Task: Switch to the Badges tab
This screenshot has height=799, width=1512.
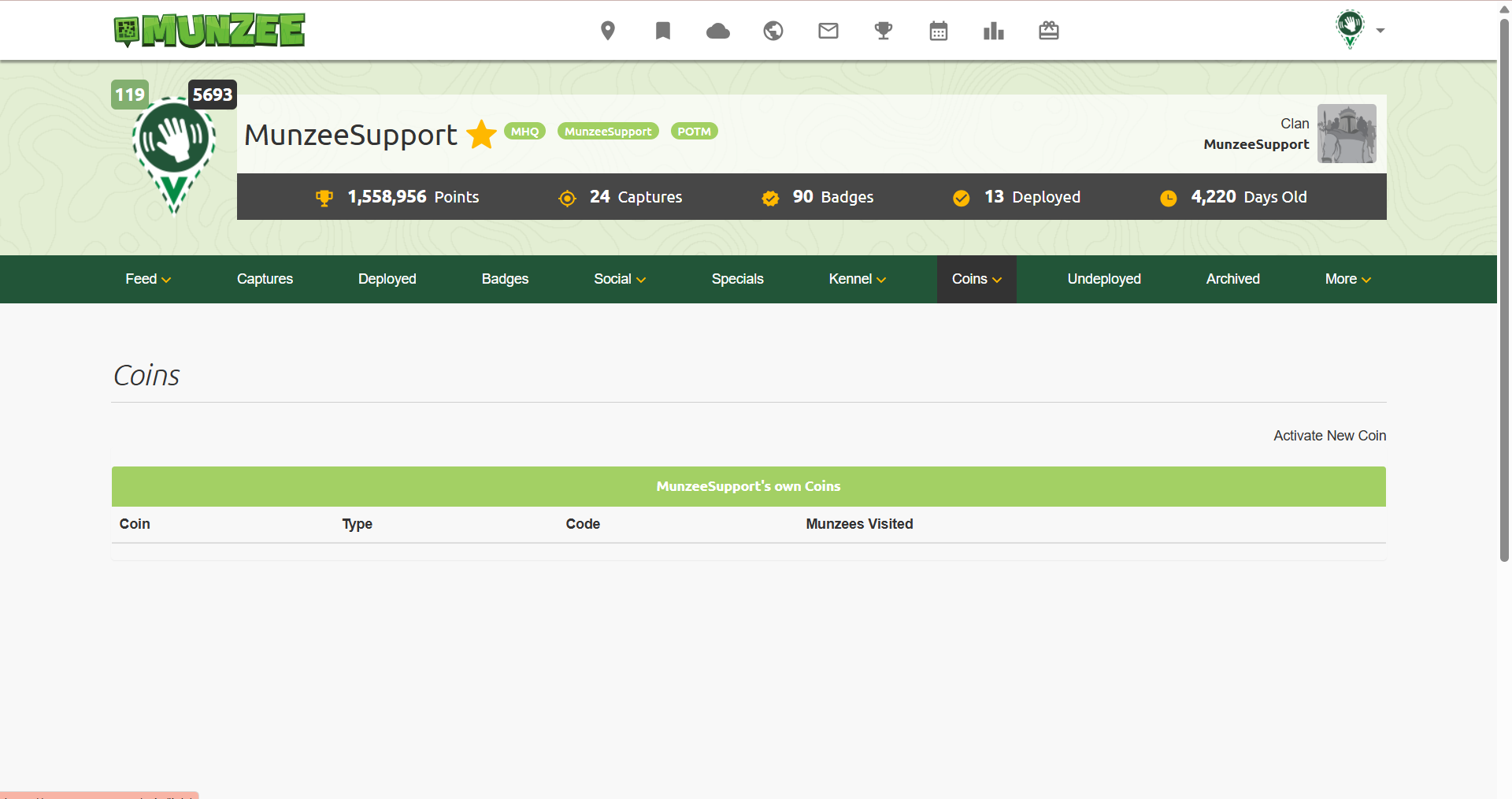Action: click(x=505, y=279)
